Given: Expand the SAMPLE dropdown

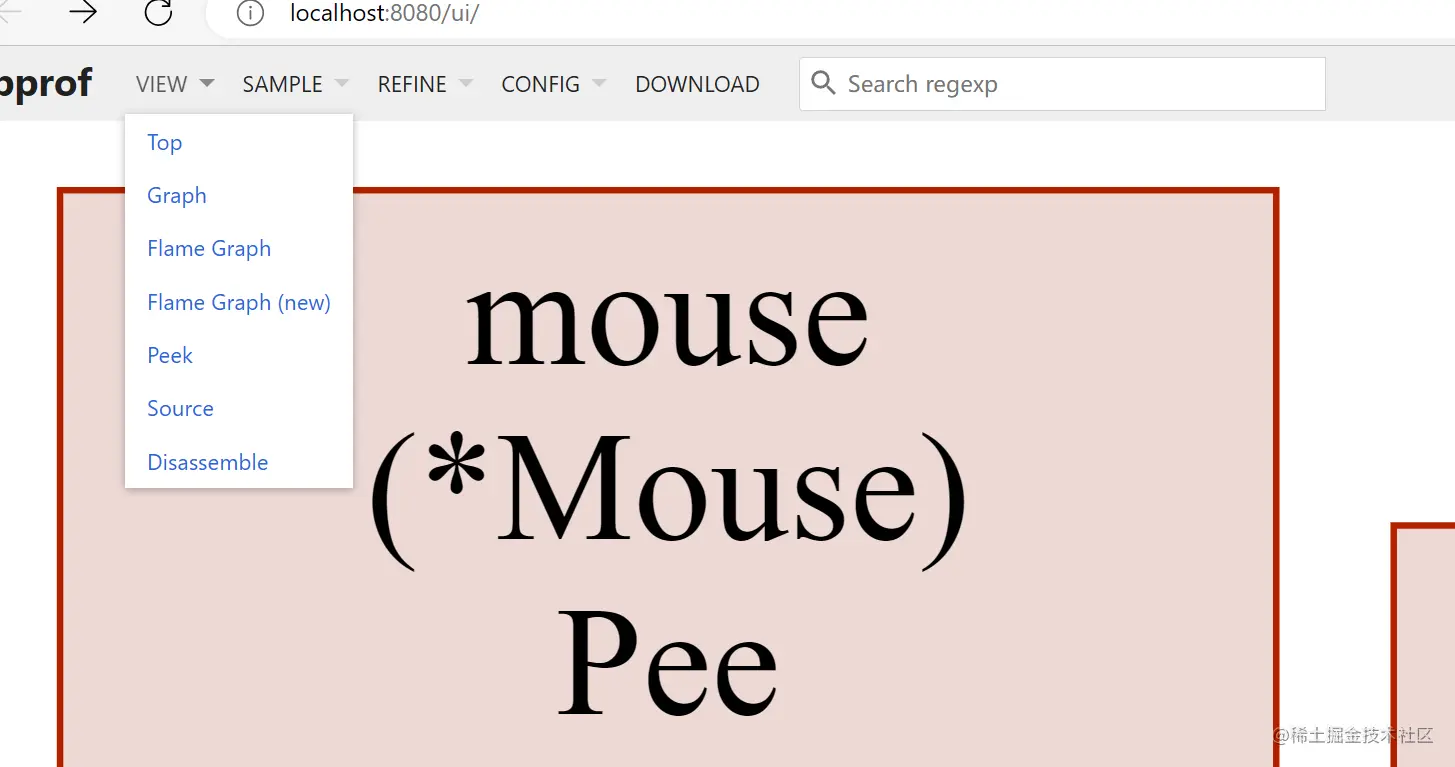Looking at the screenshot, I should click(282, 84).
